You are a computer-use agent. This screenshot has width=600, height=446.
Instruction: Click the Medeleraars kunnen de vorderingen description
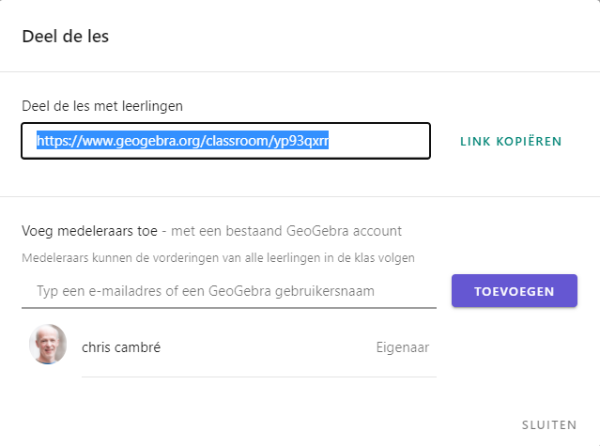(218, 258)
